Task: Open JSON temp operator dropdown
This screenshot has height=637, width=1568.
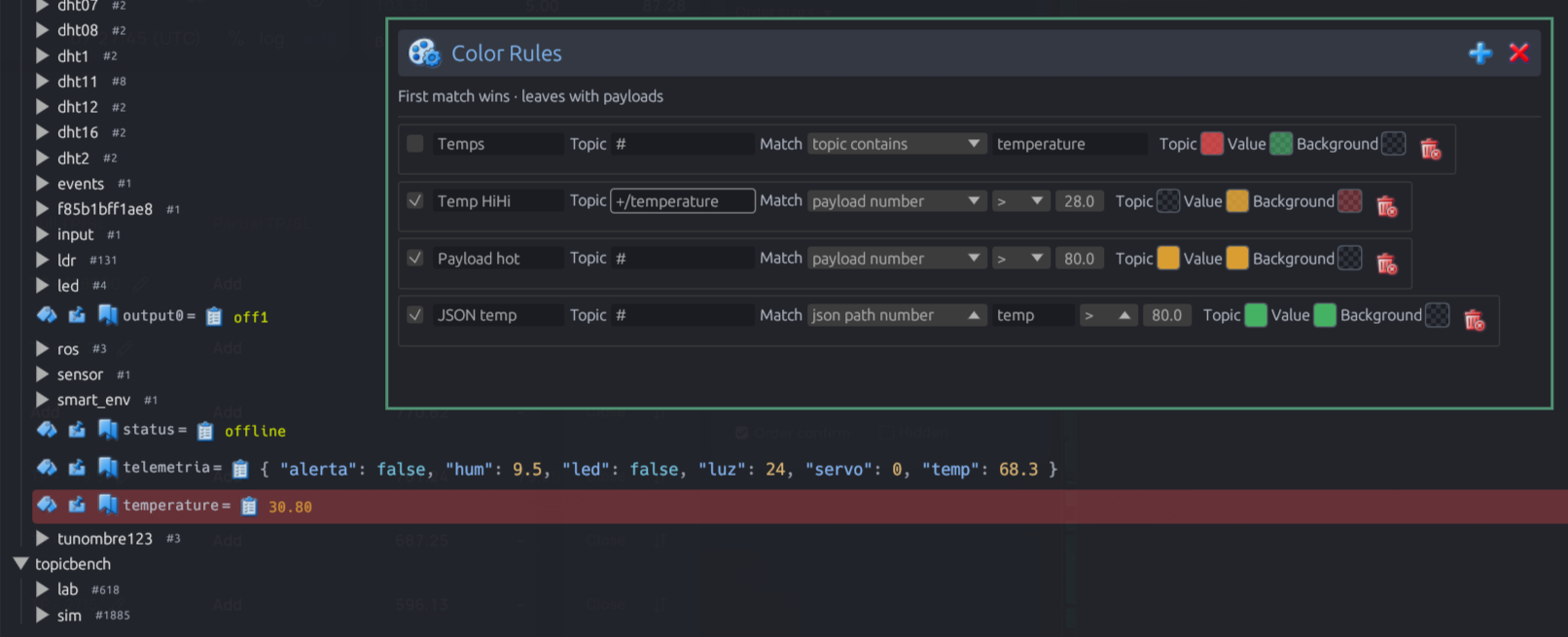Action: pyautogui.click(x=1108, y=315)
